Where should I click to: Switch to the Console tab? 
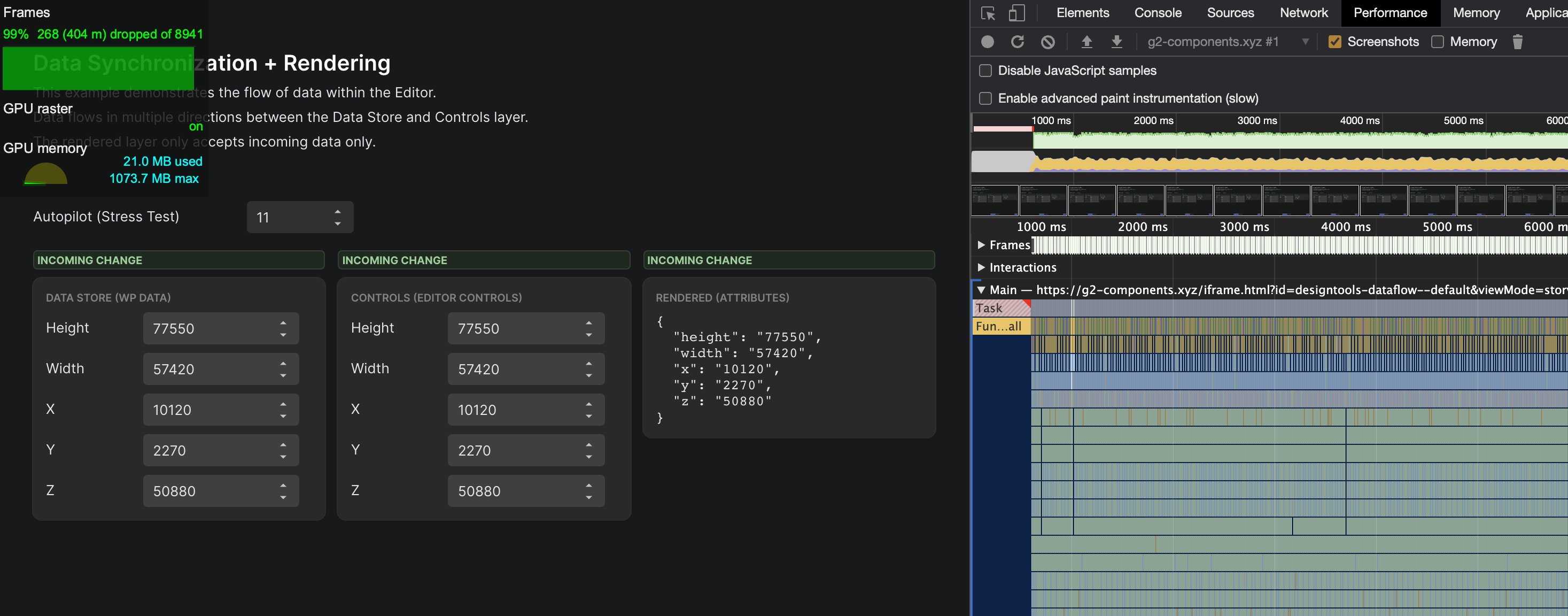tap(1156, 12)
